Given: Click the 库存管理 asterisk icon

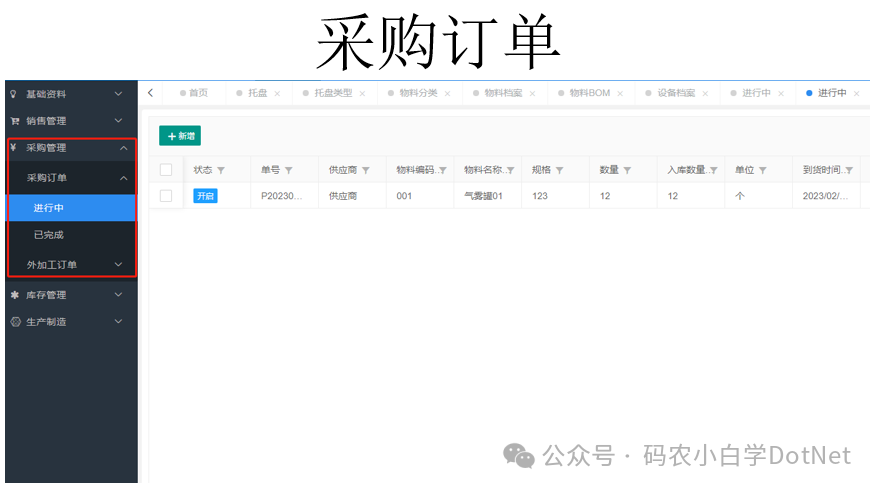Looking at the screenshot, I should pos(15,295).
